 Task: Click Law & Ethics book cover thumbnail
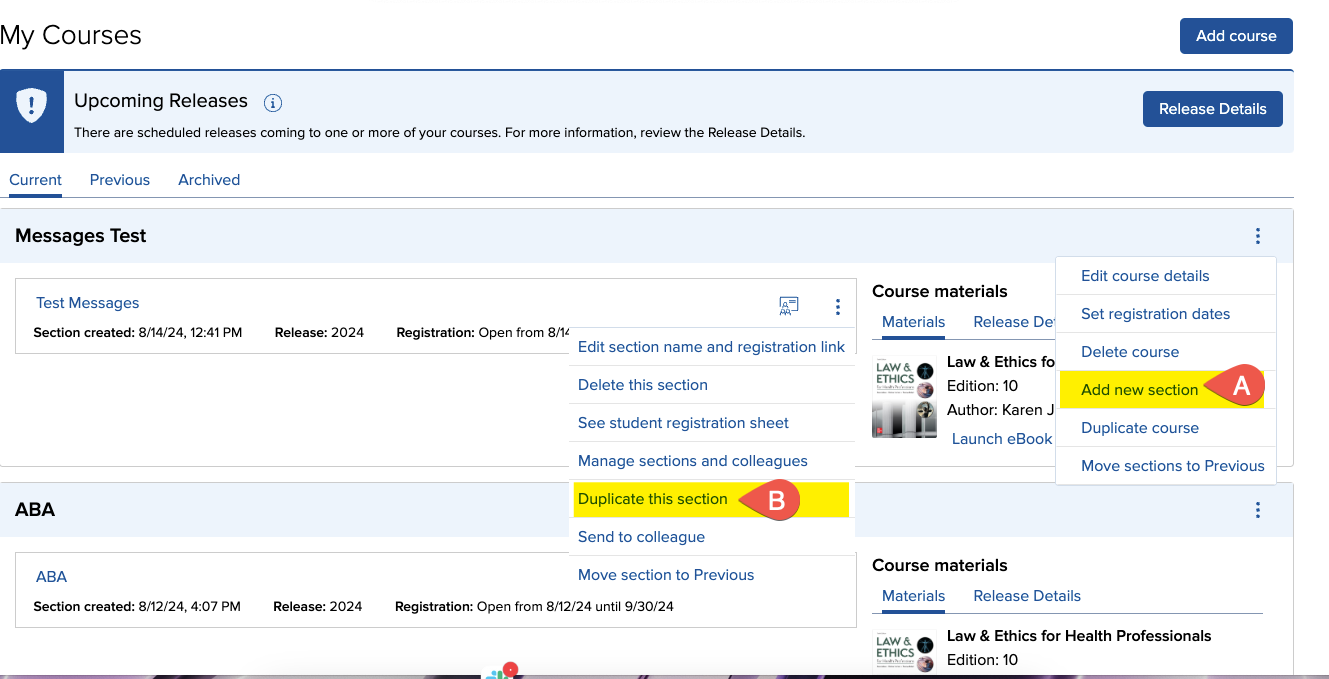point(904,397)
